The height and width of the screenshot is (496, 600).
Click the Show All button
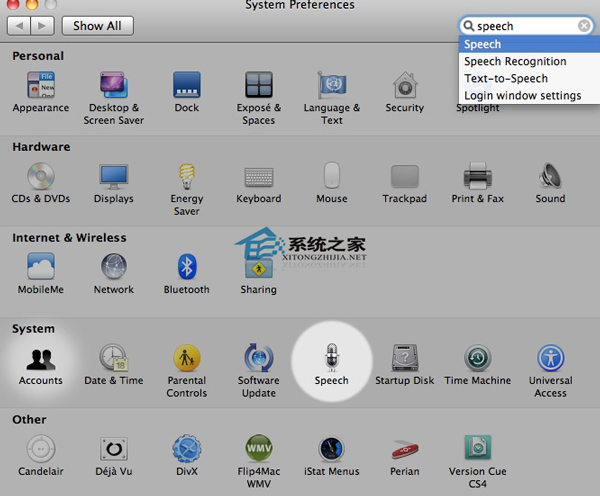98,25
